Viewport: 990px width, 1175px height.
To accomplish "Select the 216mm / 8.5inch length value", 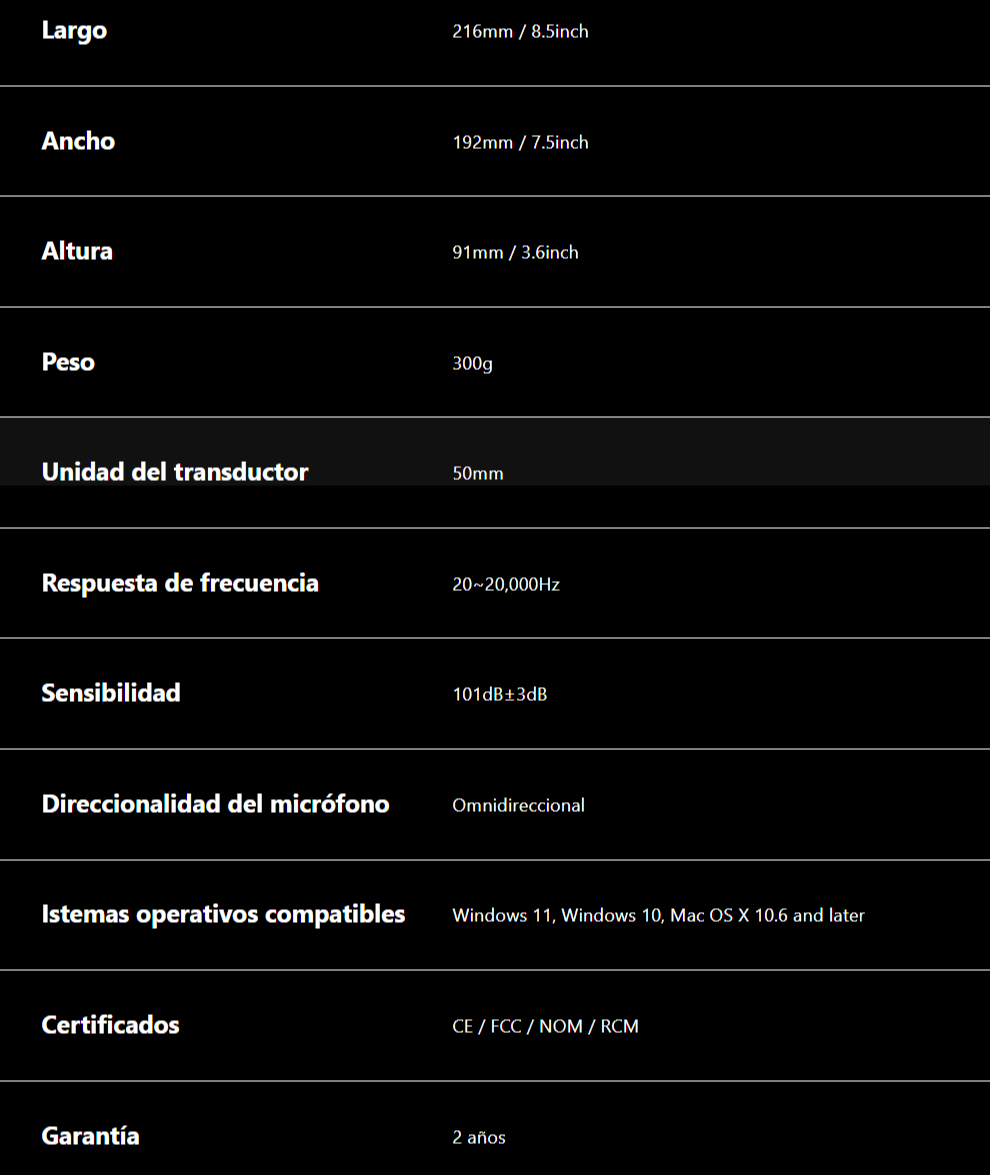I will [520, 32].
